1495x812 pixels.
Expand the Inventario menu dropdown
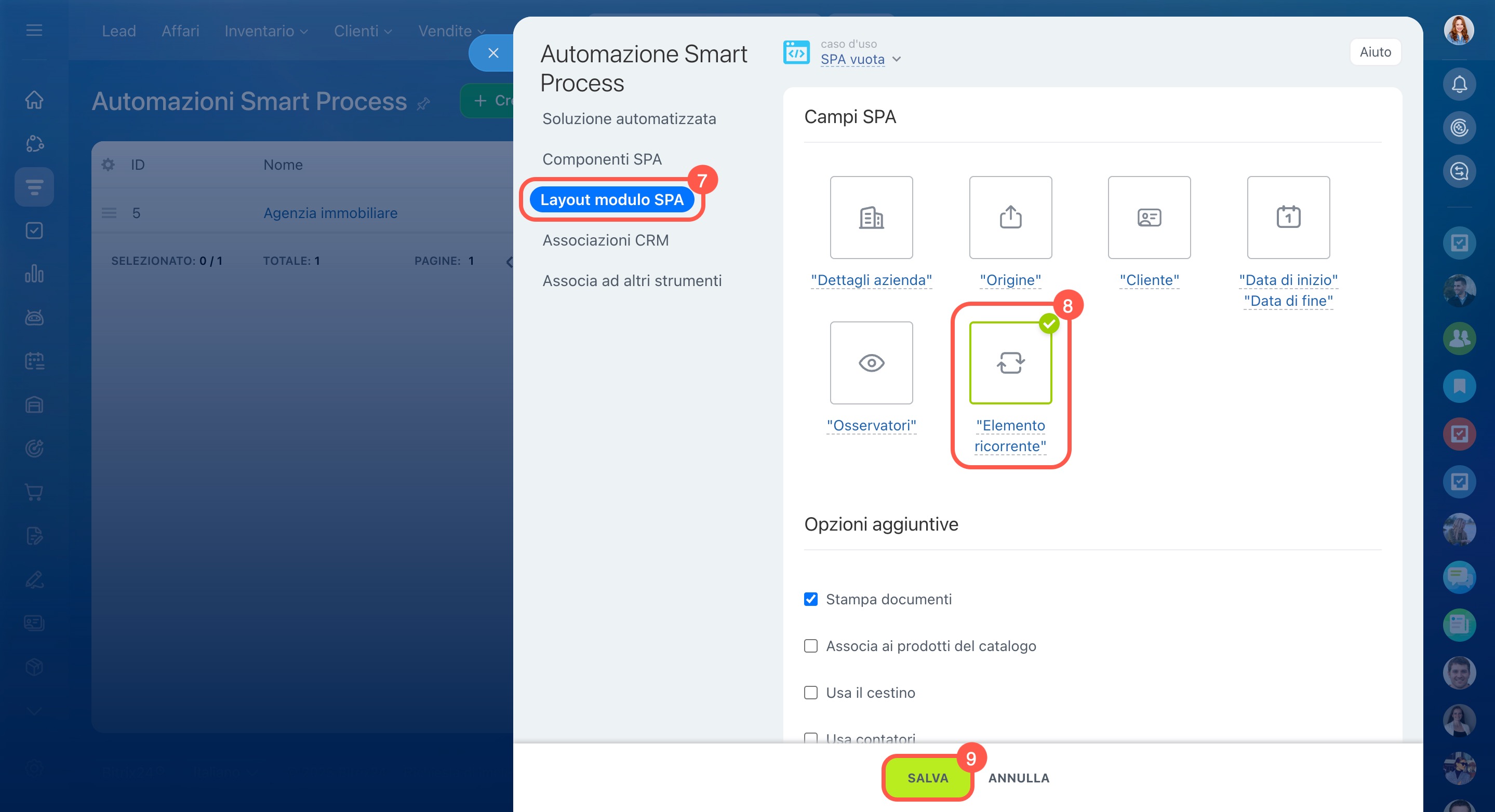266,31
